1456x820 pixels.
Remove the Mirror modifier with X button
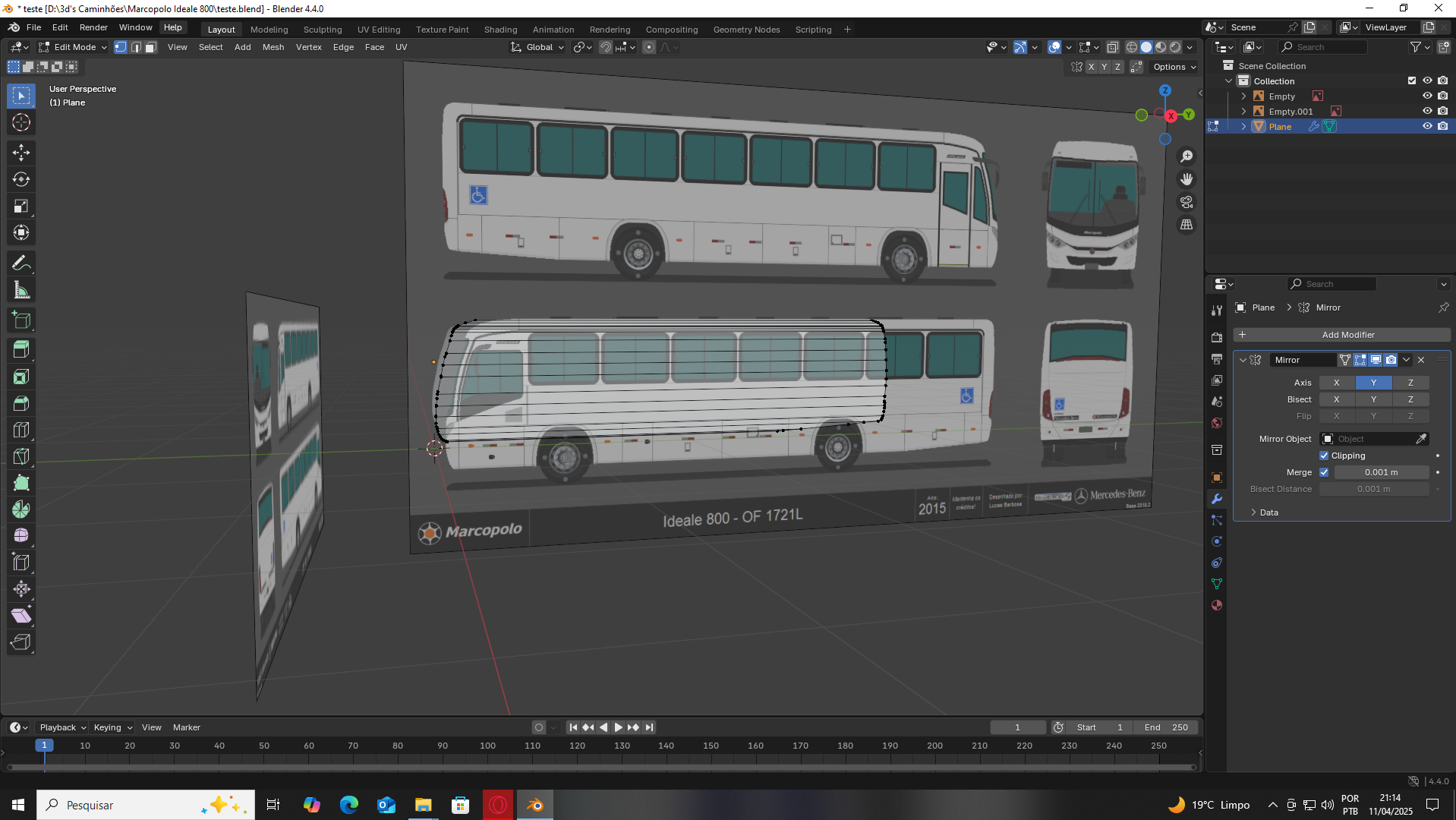pos(1422,360)
